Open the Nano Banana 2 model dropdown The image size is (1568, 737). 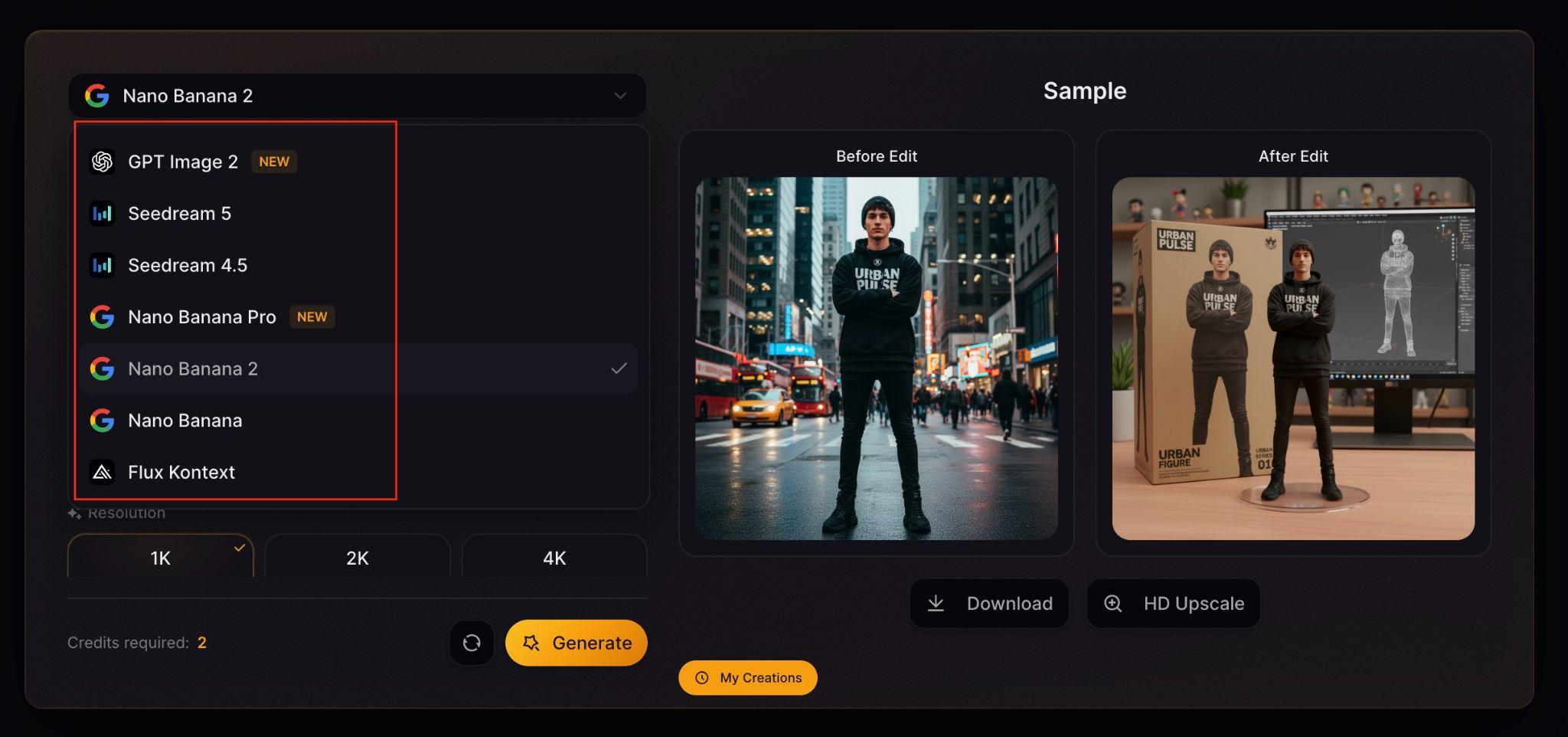point(358,96)
